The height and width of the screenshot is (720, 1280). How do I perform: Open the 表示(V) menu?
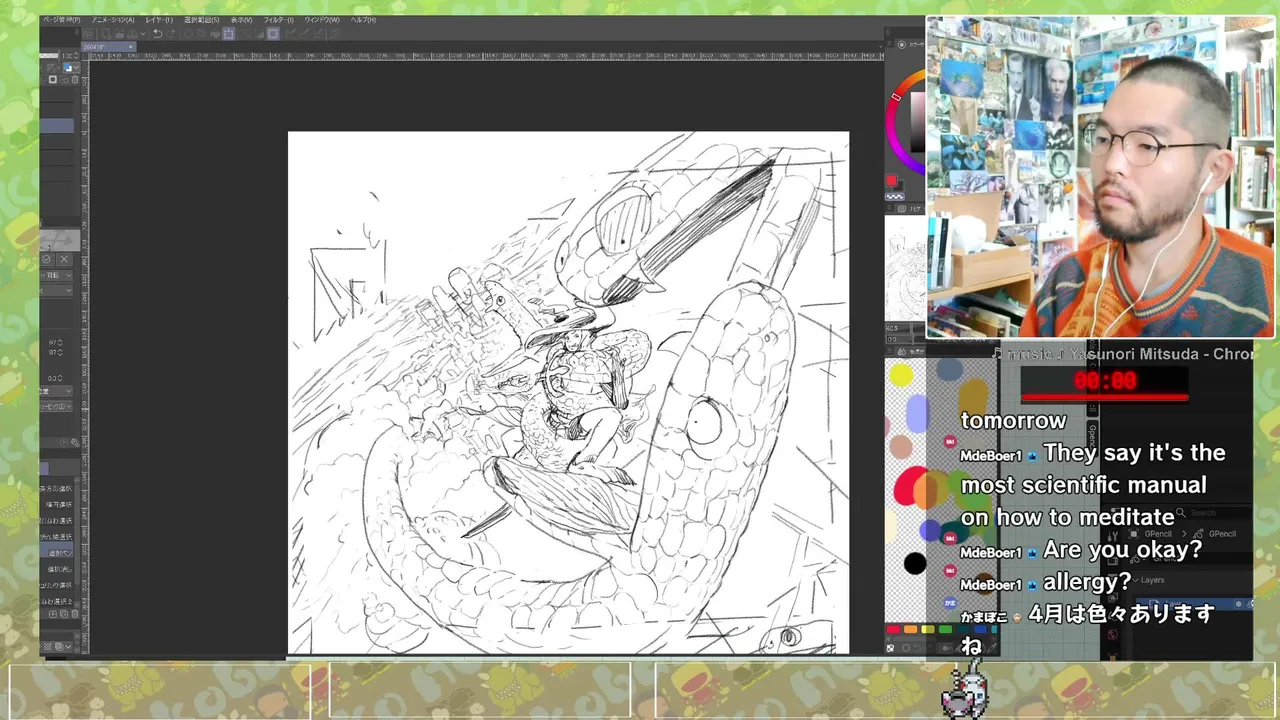(x=241, y=20)
